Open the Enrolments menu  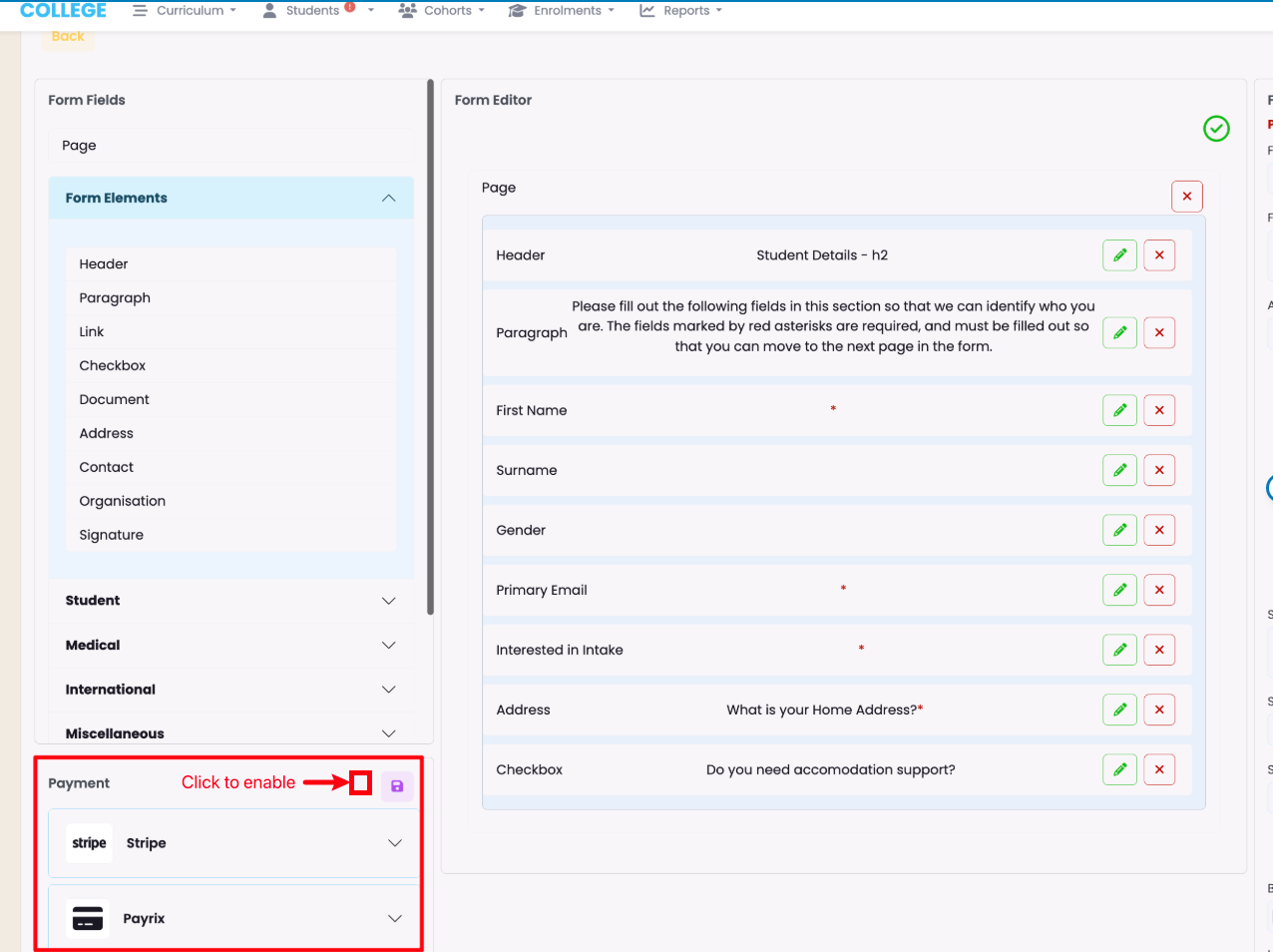pyautogui.click(x=563, y=11)
